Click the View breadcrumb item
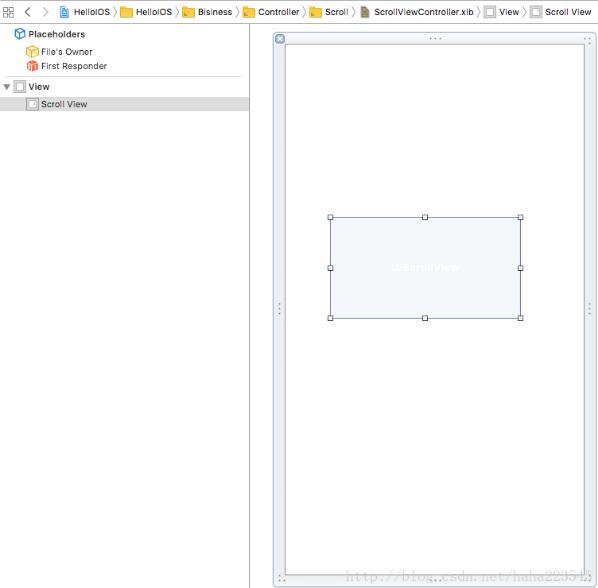The image size is (598, 588). pyautogui.click(x=502, y=12)
